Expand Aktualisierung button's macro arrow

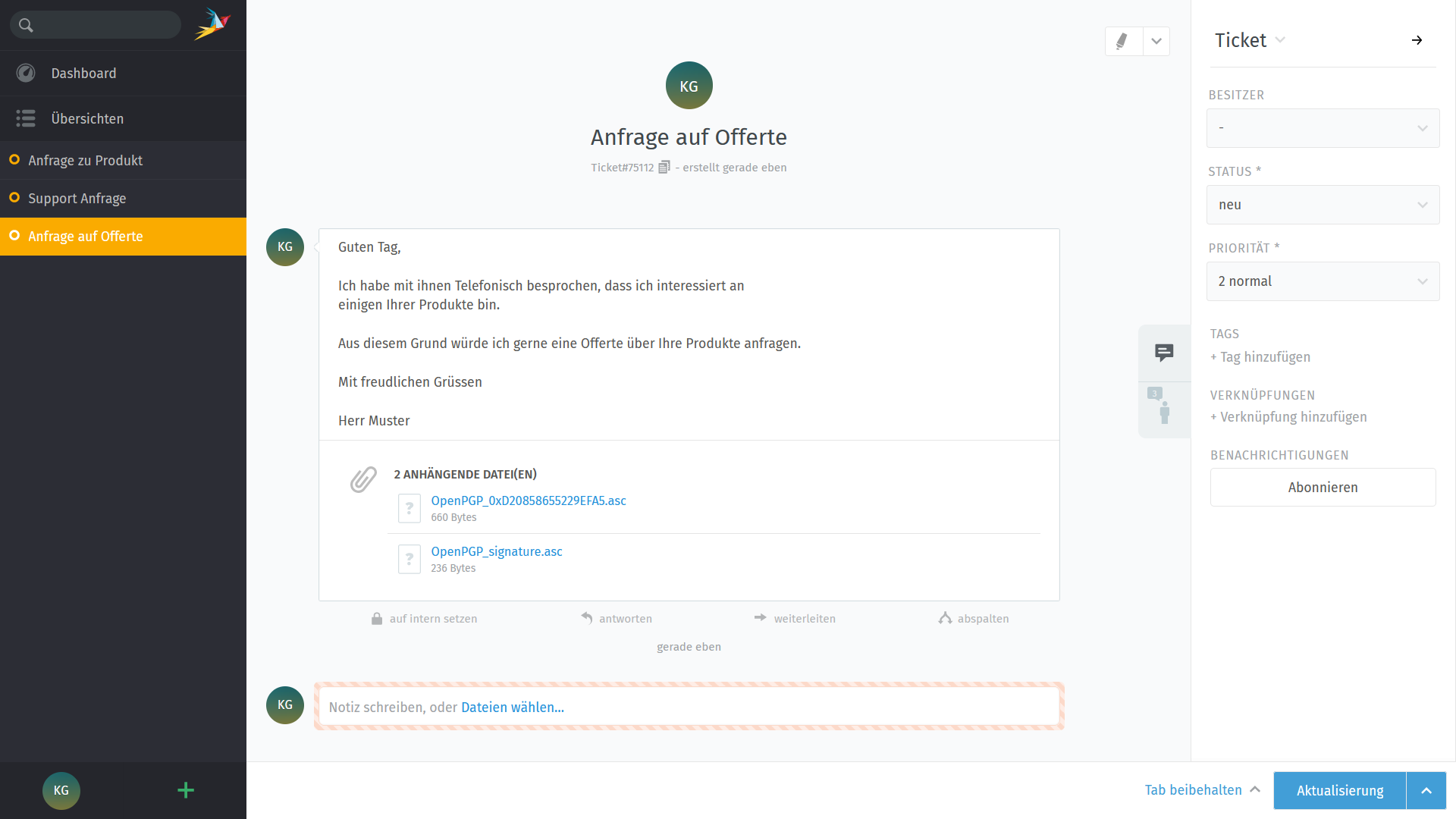tap(1426, 790)
